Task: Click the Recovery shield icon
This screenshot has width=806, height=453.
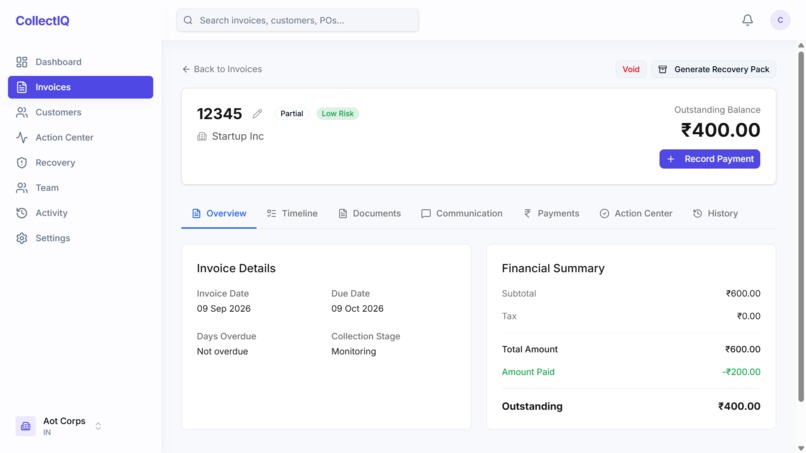Action: point(22,163)
